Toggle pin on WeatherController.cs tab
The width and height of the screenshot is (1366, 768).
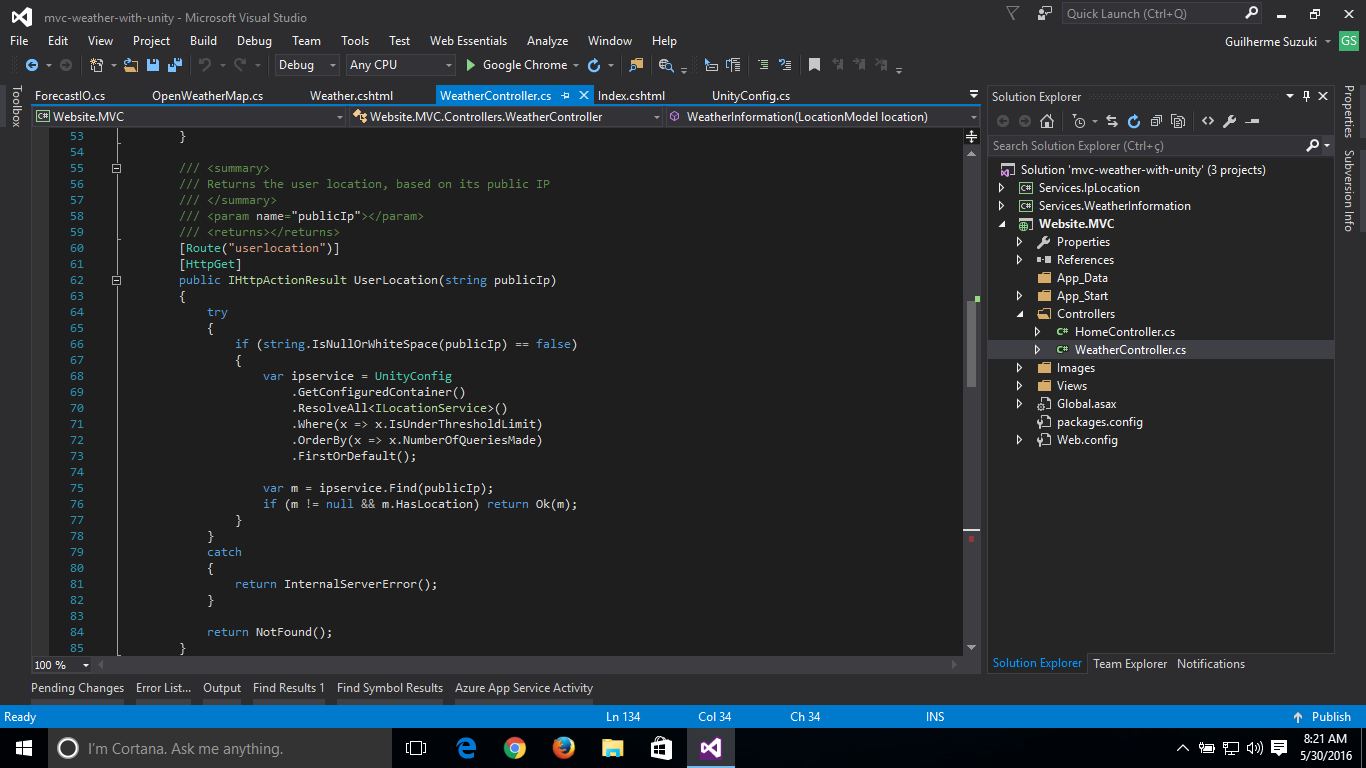pyautogui.click(x=565, y=96)
